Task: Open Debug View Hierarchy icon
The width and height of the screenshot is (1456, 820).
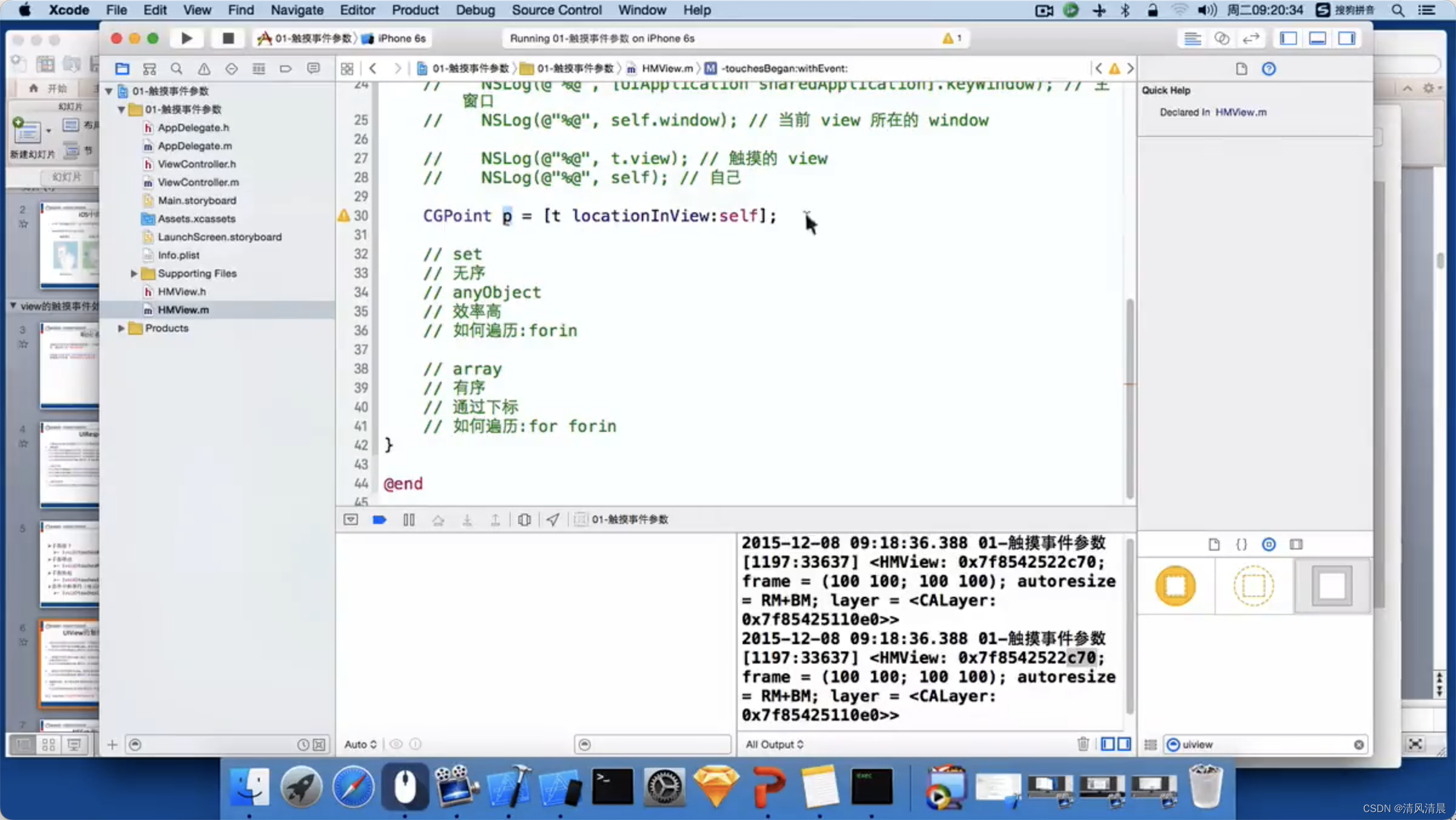Action: [x=525, y=520]
